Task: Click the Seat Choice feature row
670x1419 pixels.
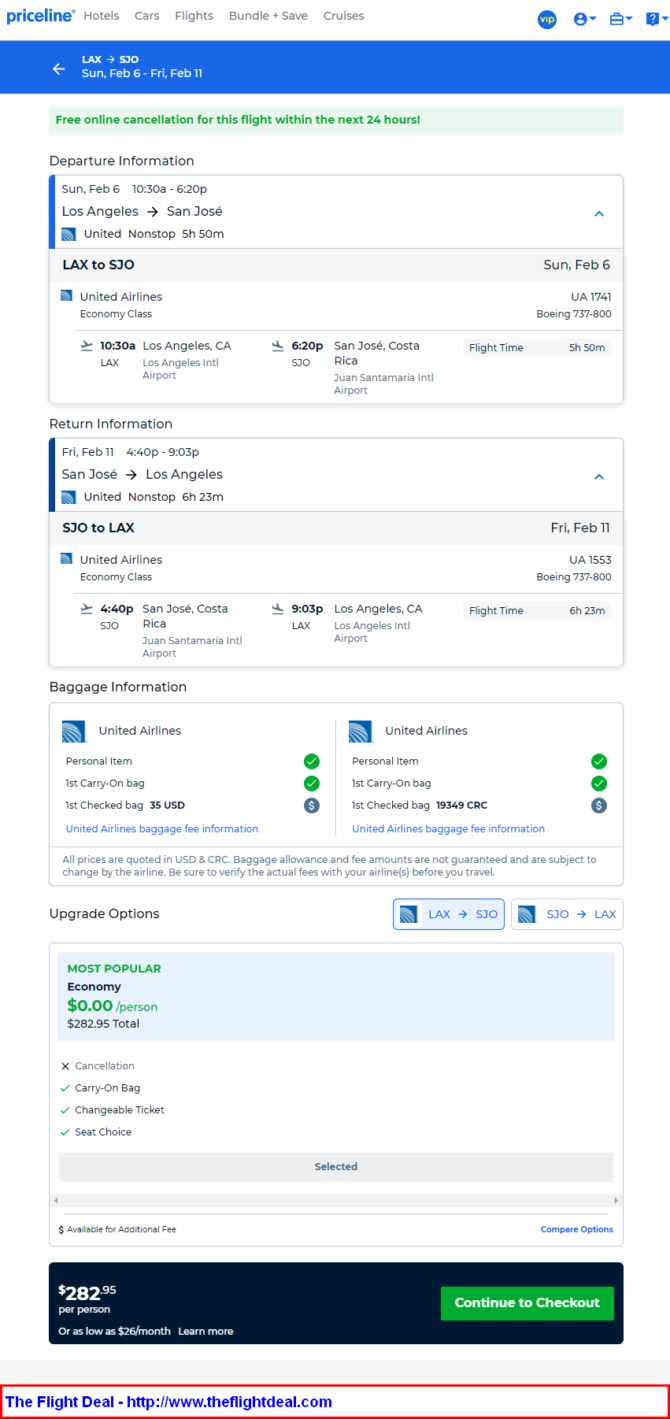Action: (96, 1132)
